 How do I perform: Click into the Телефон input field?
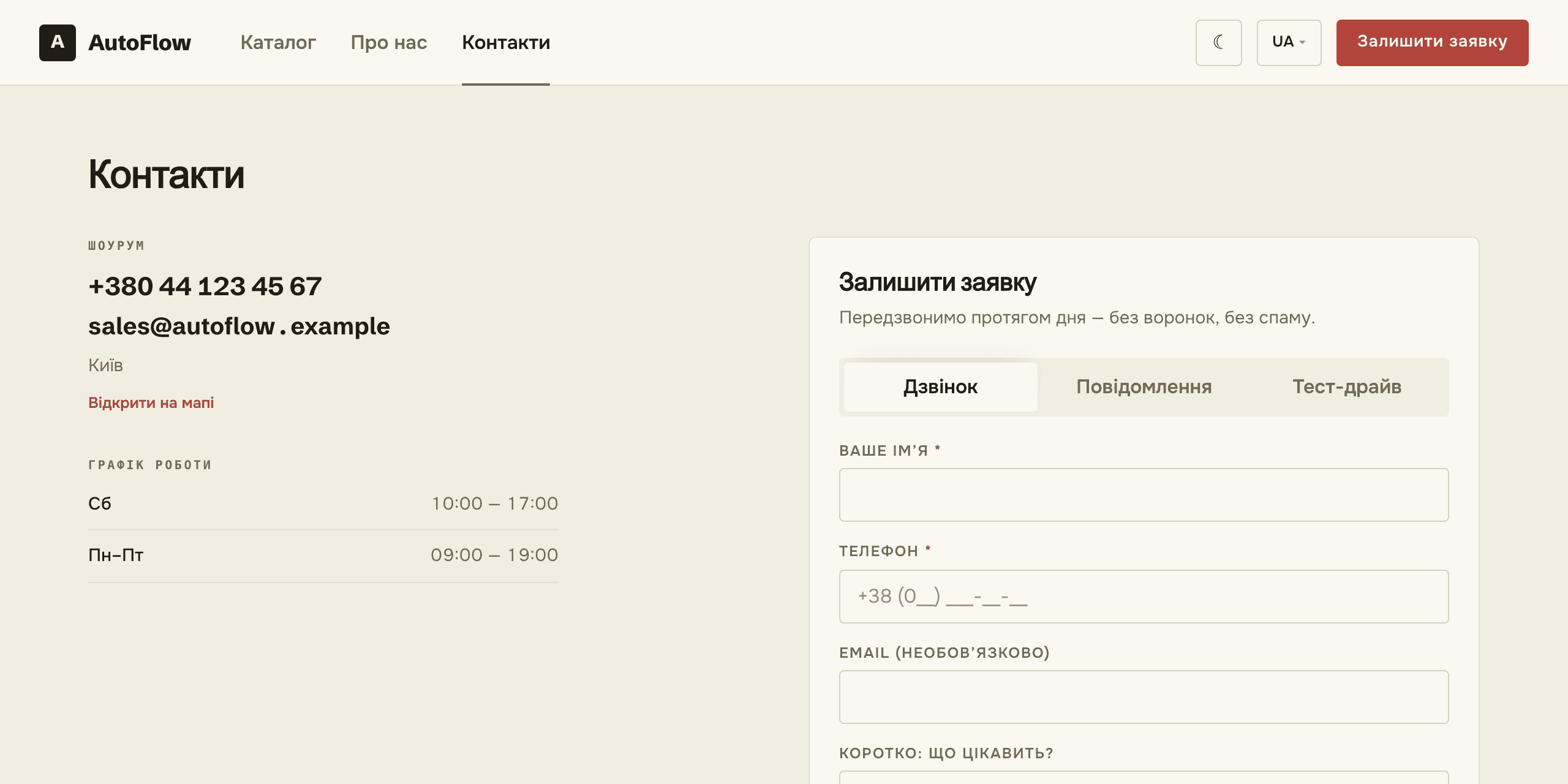click(1144, 597)
